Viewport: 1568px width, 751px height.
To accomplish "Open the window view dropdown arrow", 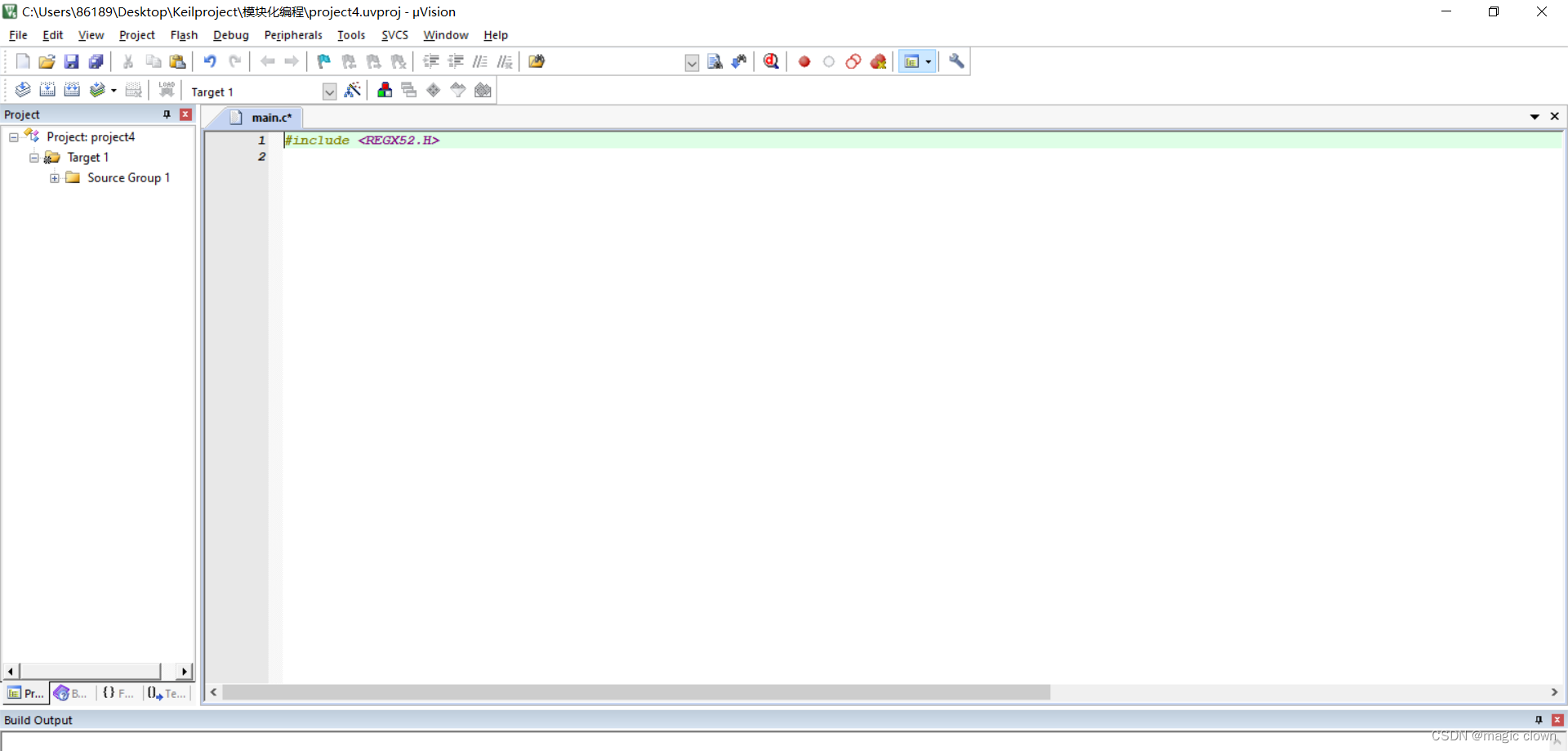I will [x=929, y=62].
